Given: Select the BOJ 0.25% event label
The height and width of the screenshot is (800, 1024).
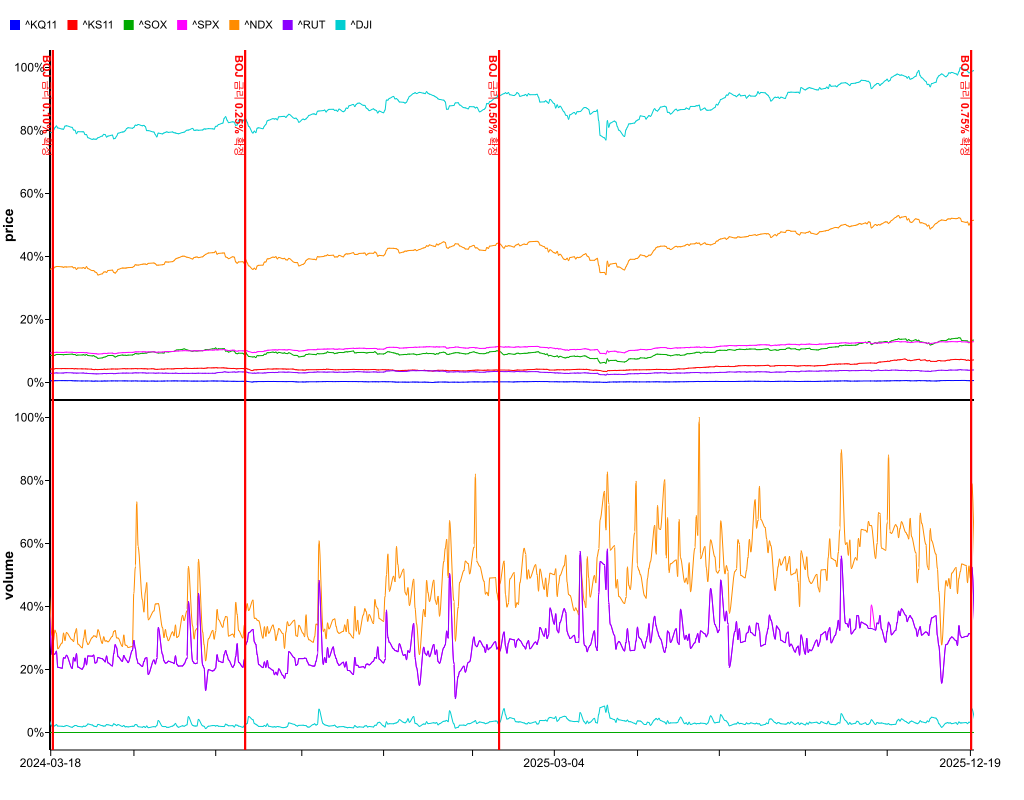Looking at the screenshot, I should tap(238, 107).
